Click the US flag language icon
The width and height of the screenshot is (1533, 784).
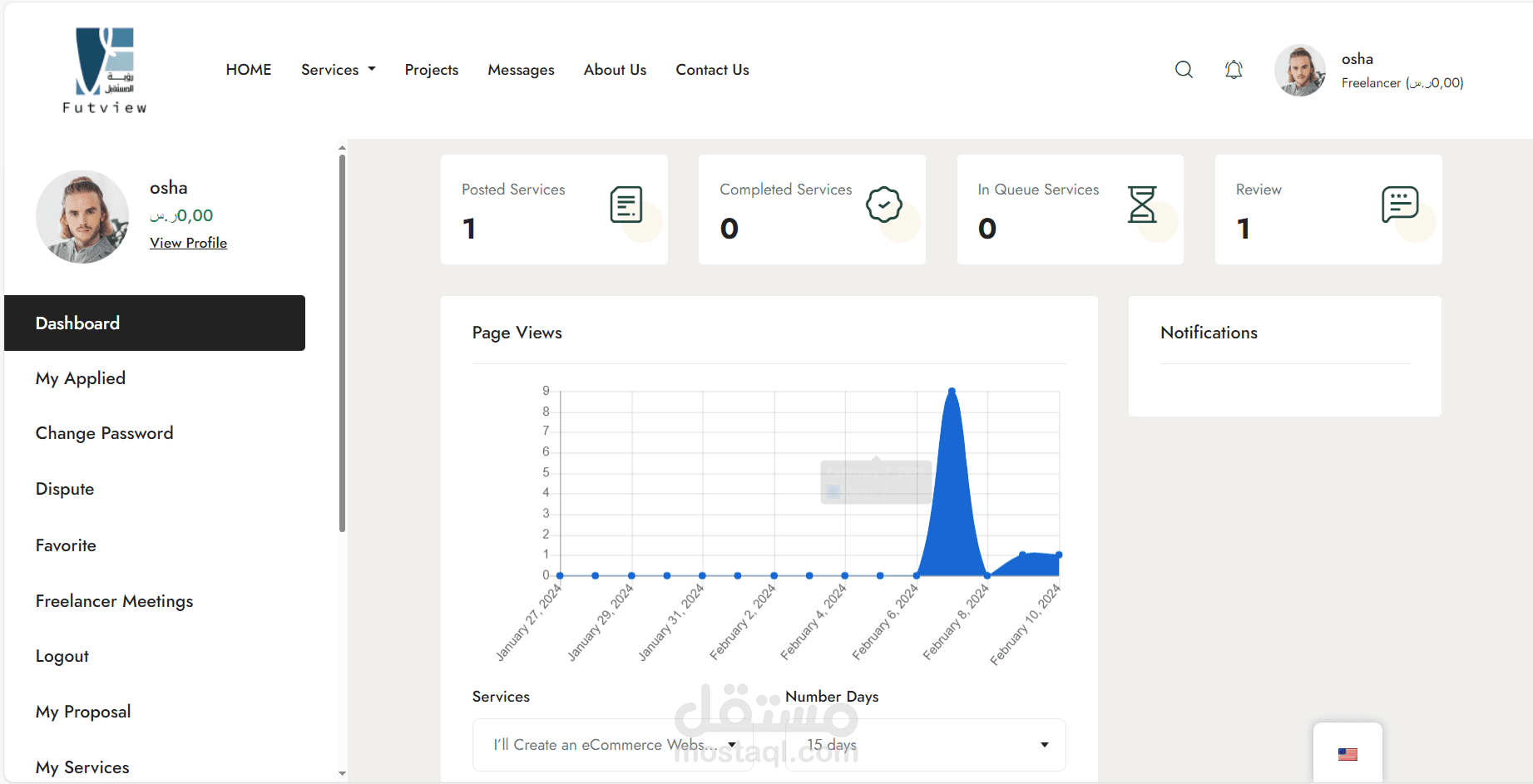[x=1348, y=754]
